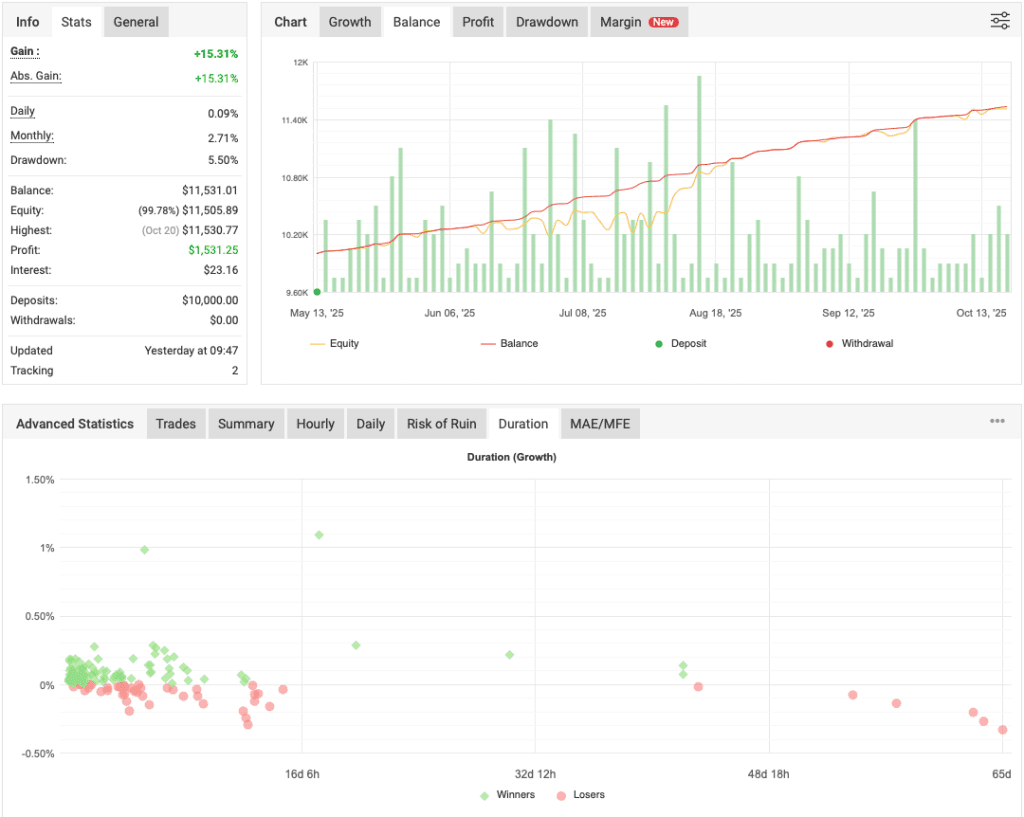Switch to the General tab
This screenshot has height=817, width=1024.
click(x=135, y=21)
